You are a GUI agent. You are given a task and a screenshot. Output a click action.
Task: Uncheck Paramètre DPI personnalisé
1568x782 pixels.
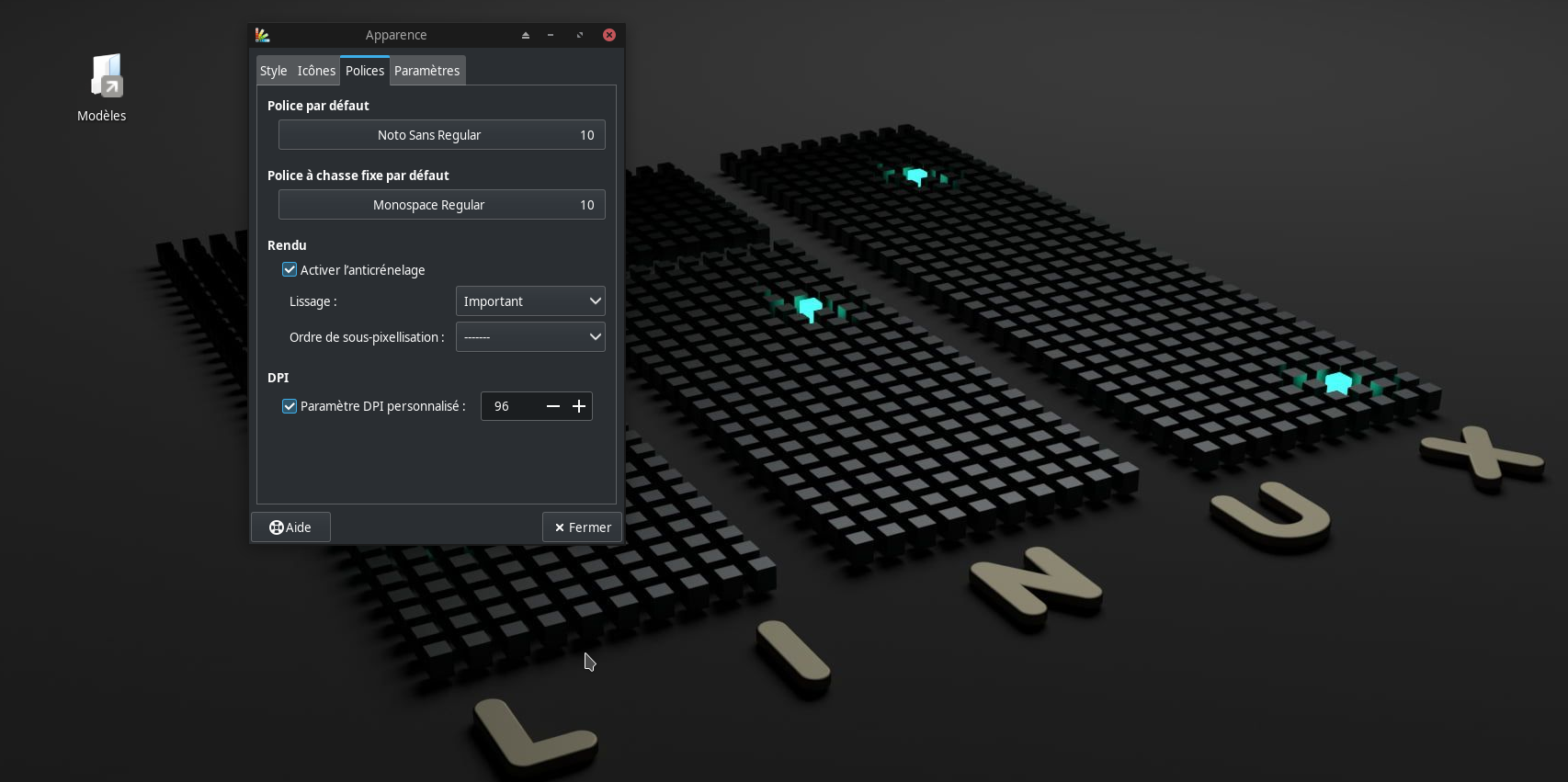click(290, 406)
